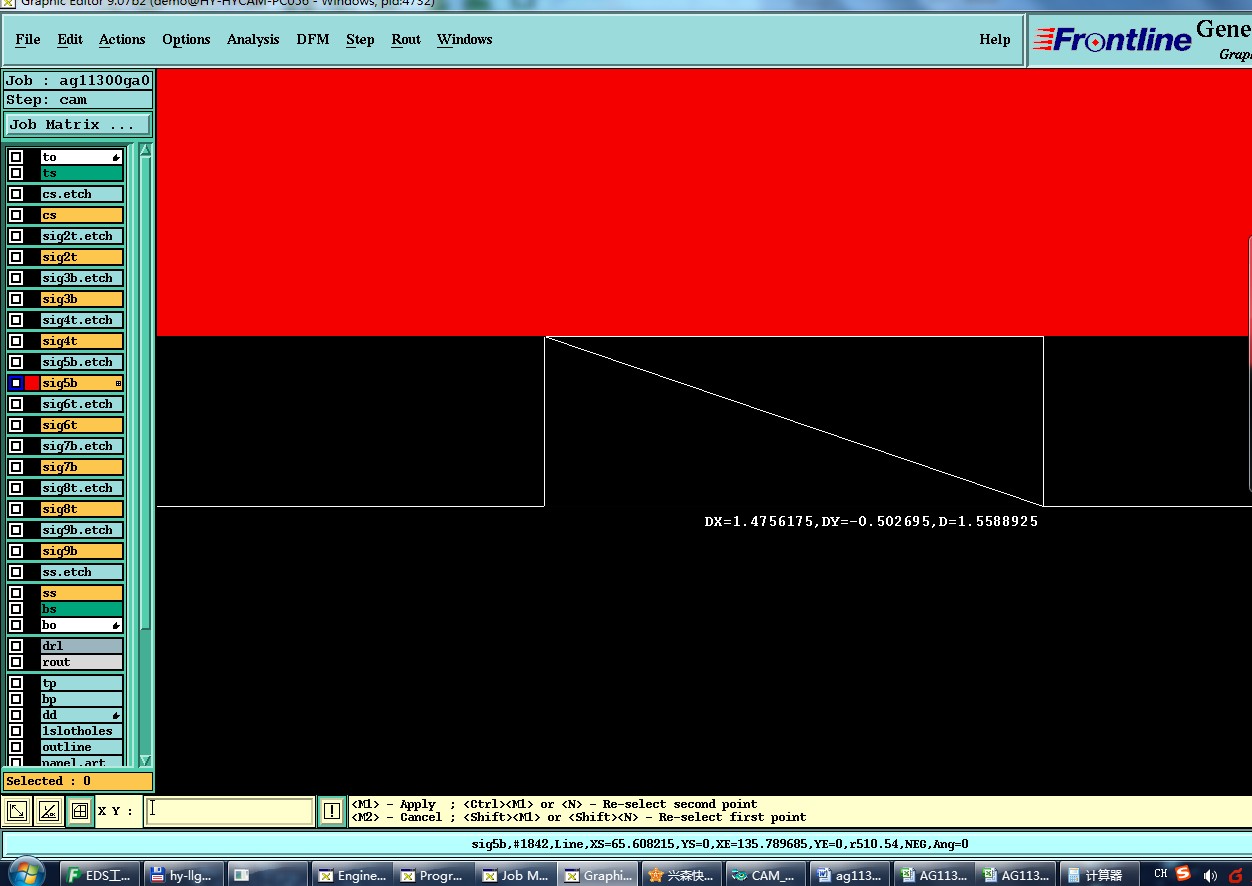Open the ag113 Word document in taskbar

849,875
